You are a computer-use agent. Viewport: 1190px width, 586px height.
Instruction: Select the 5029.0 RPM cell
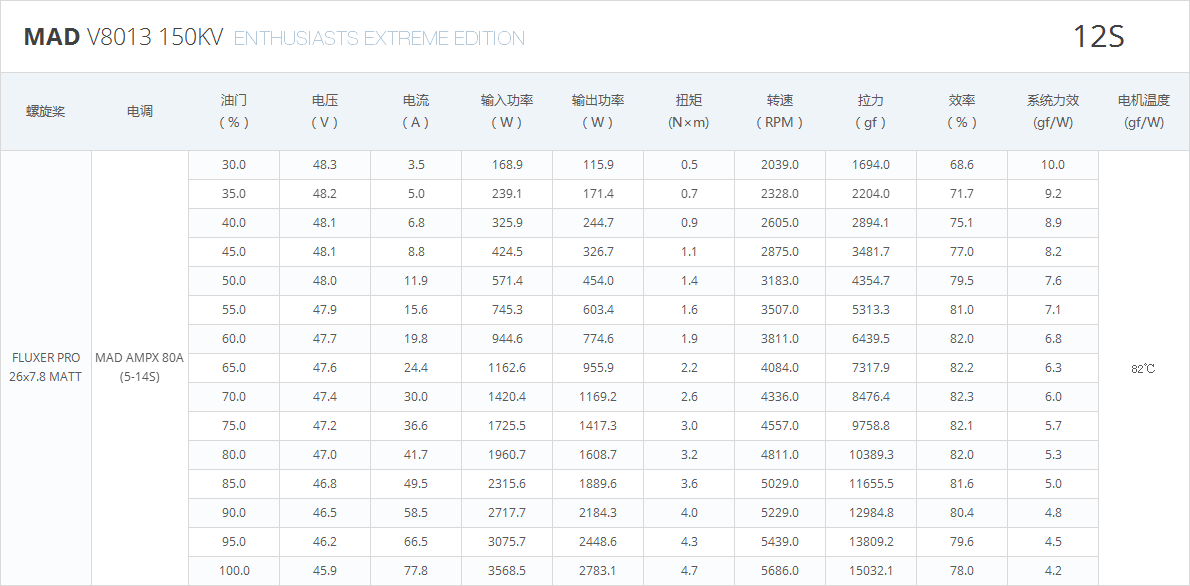[x=780, y=484]
